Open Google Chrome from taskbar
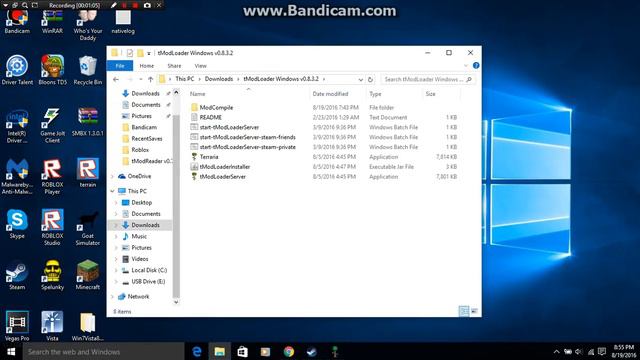The image size is (640, 360). click(x=289, y=351)
